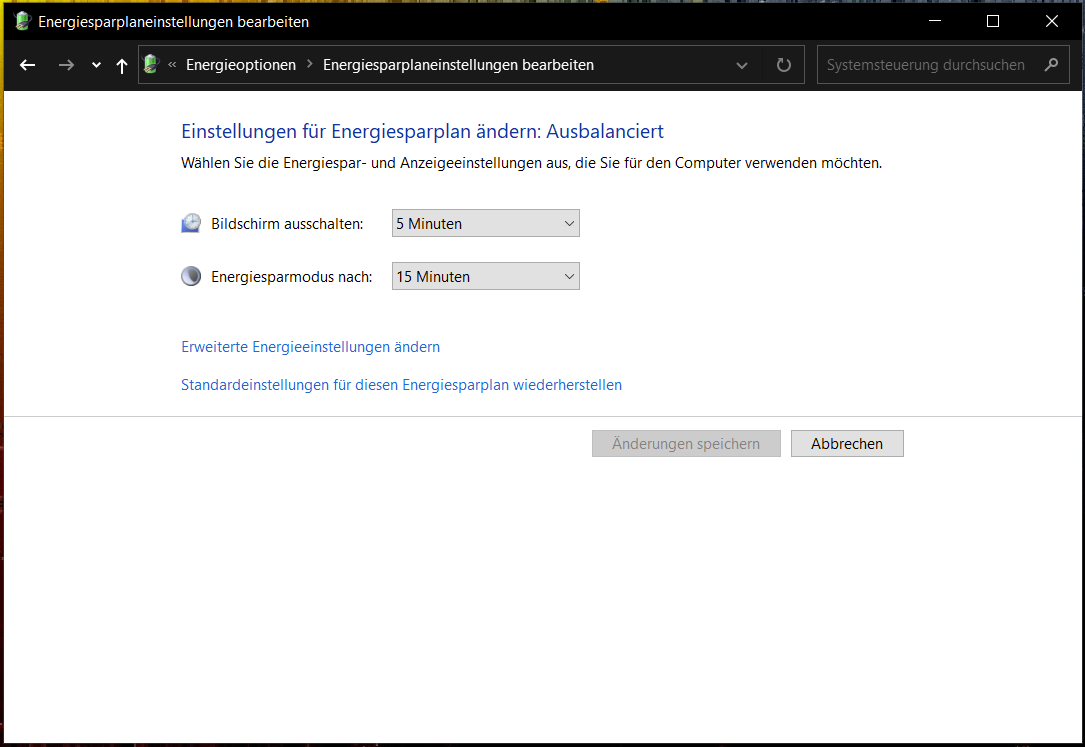Click Standardeinstellungen wiederherstellen link
Screen dimensions: 1085x747
401,385
